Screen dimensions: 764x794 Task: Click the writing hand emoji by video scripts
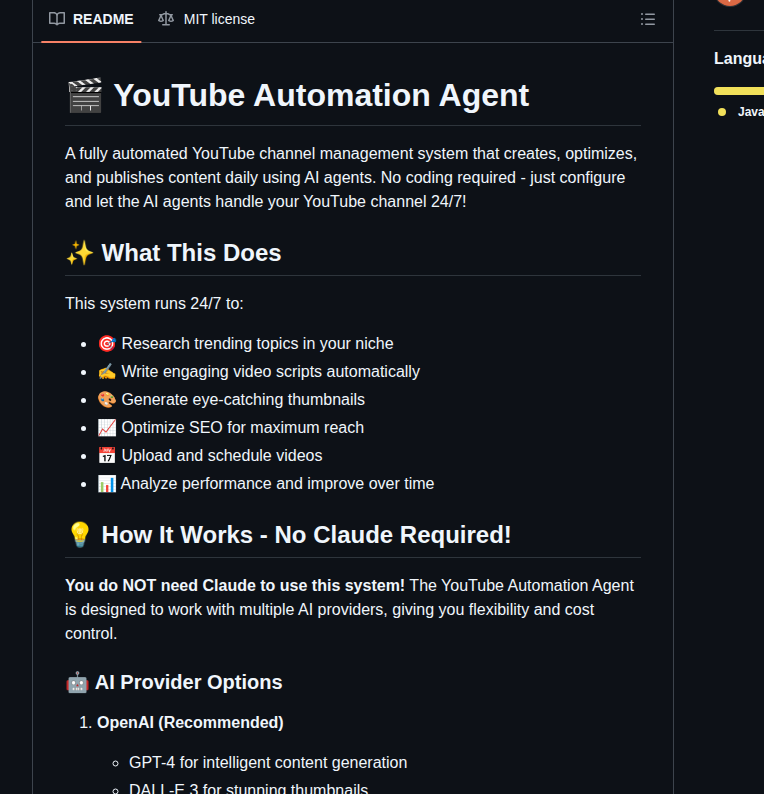(x=107, y=372)
